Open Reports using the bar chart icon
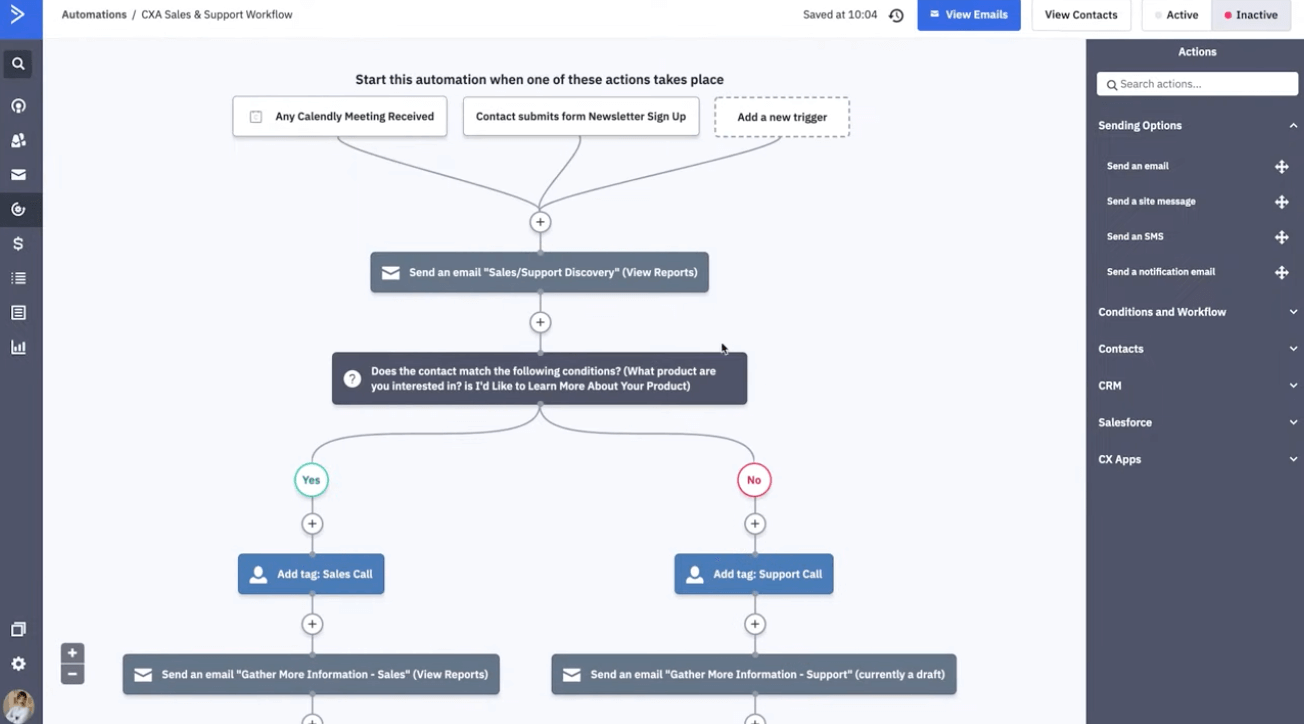Viewport: 1304px width, 724px height. coord(20,347)
